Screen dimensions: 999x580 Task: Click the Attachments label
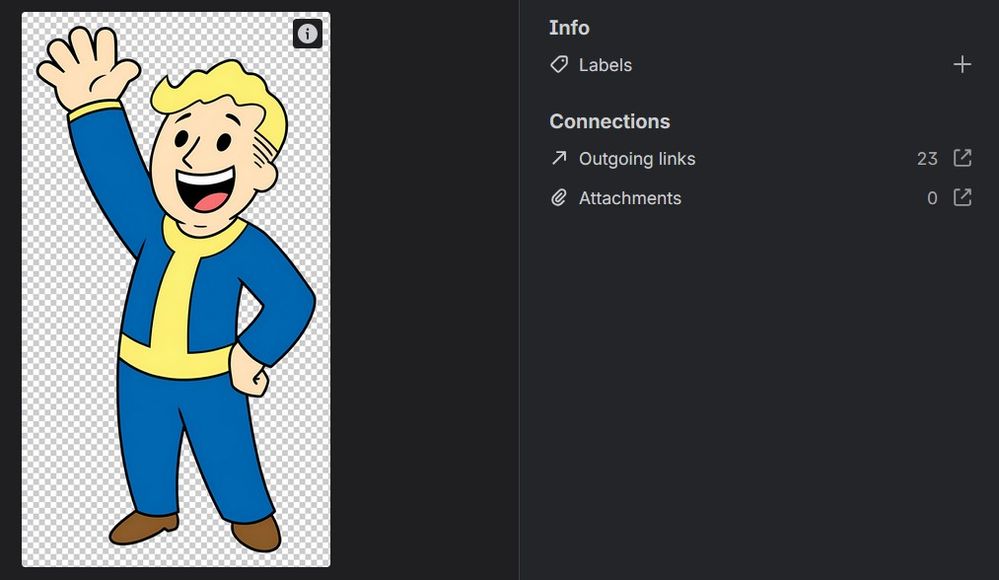click(x=630, y=198)
